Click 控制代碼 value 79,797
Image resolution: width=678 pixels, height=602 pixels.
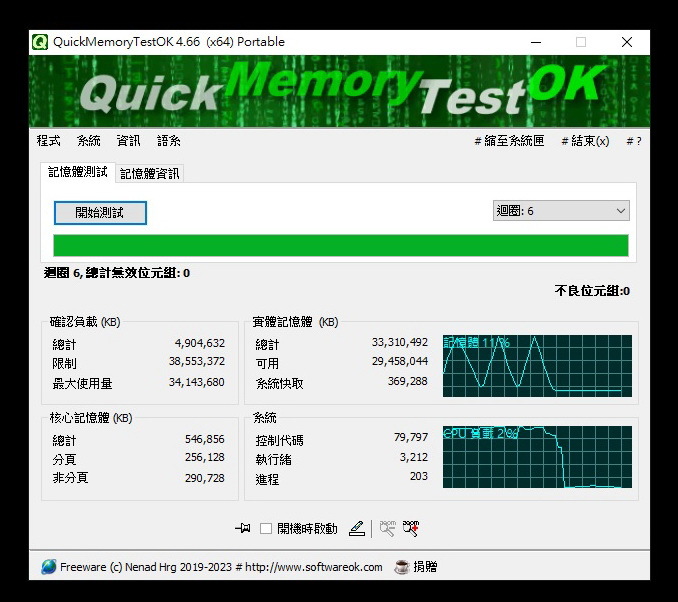point(411,437)
